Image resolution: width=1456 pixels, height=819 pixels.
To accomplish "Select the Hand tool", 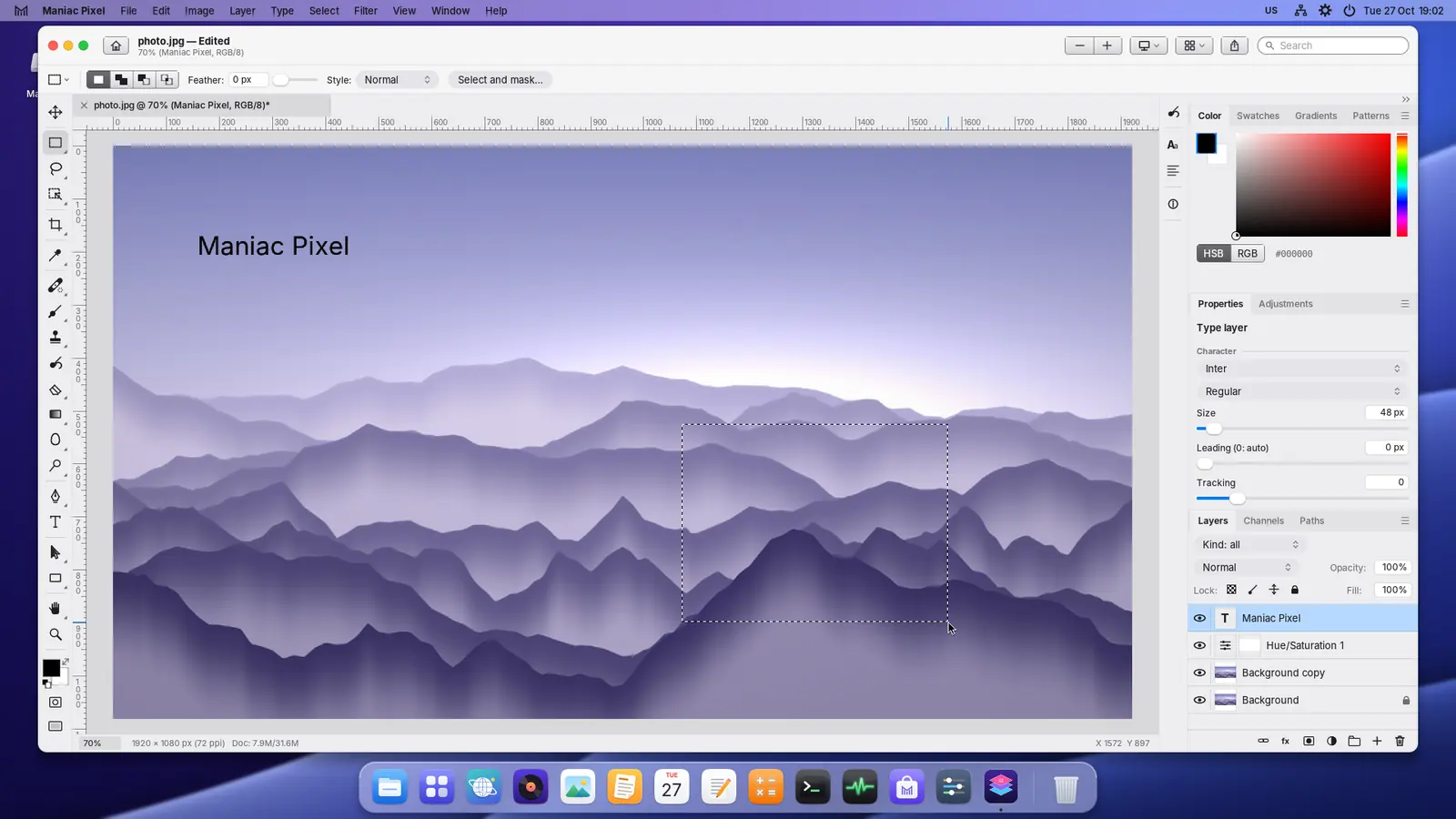I will point(56,608).
